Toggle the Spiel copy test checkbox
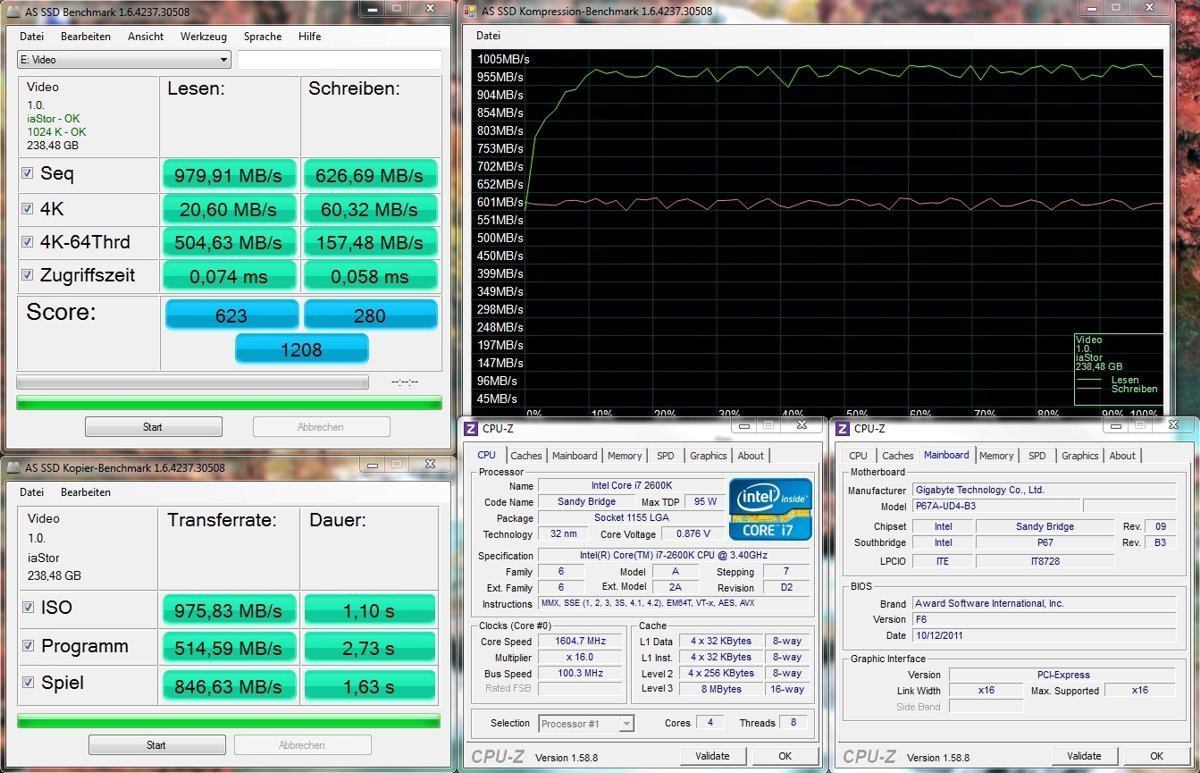Image resolution: width=1200 pixels, height=773 pixels. pos(28,684)
